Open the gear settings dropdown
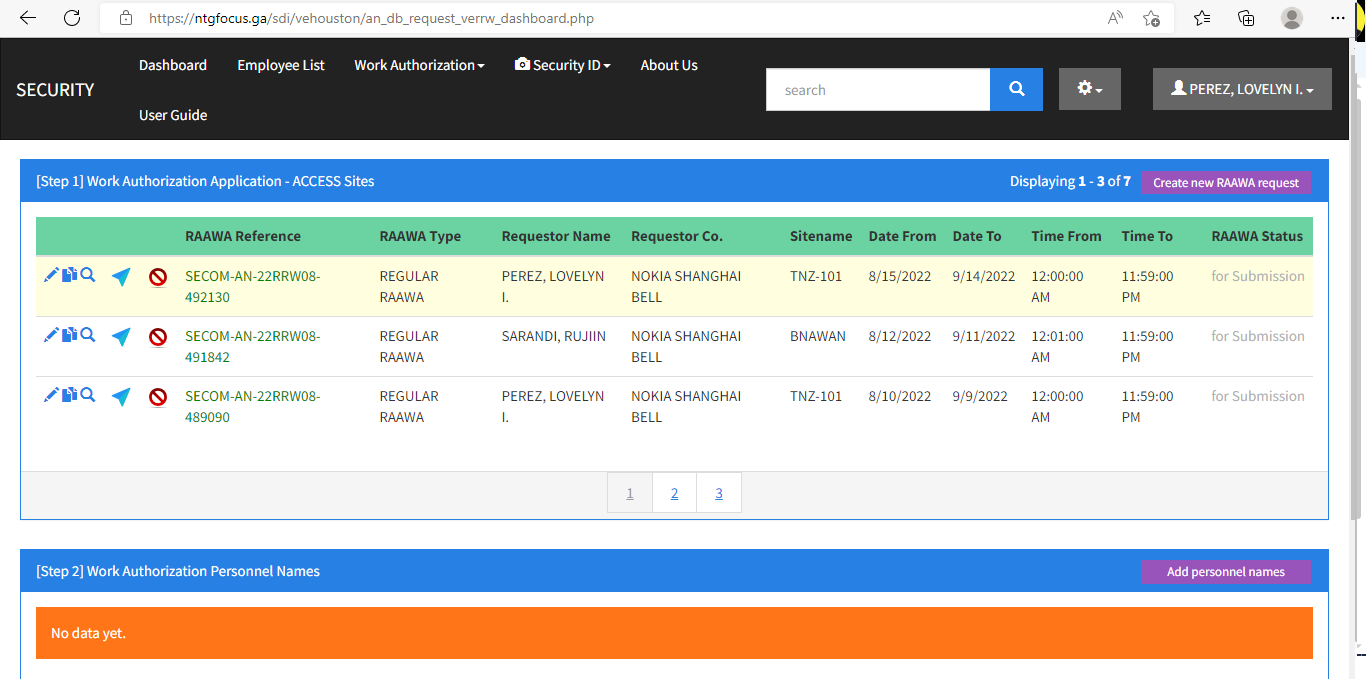The width and height of the screenshot is (1366, 679). click(x=1090, y=89)
